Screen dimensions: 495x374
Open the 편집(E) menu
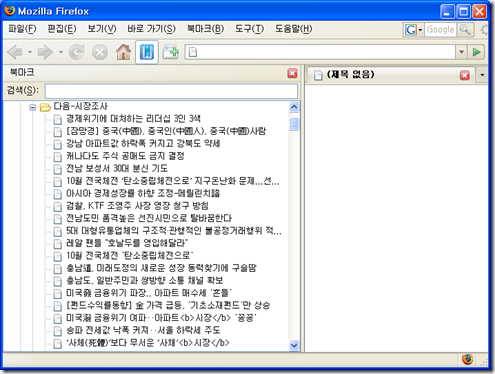coord(62,29)
